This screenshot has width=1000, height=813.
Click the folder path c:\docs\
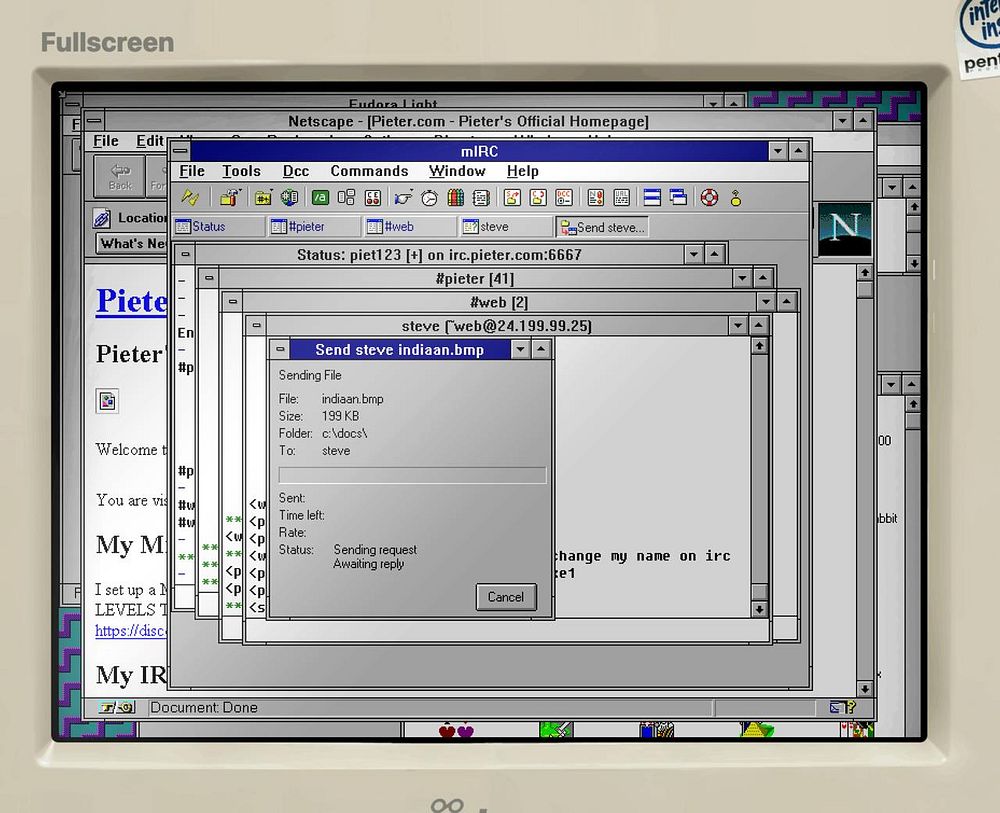pyautogui.click(x=344, y=433)
